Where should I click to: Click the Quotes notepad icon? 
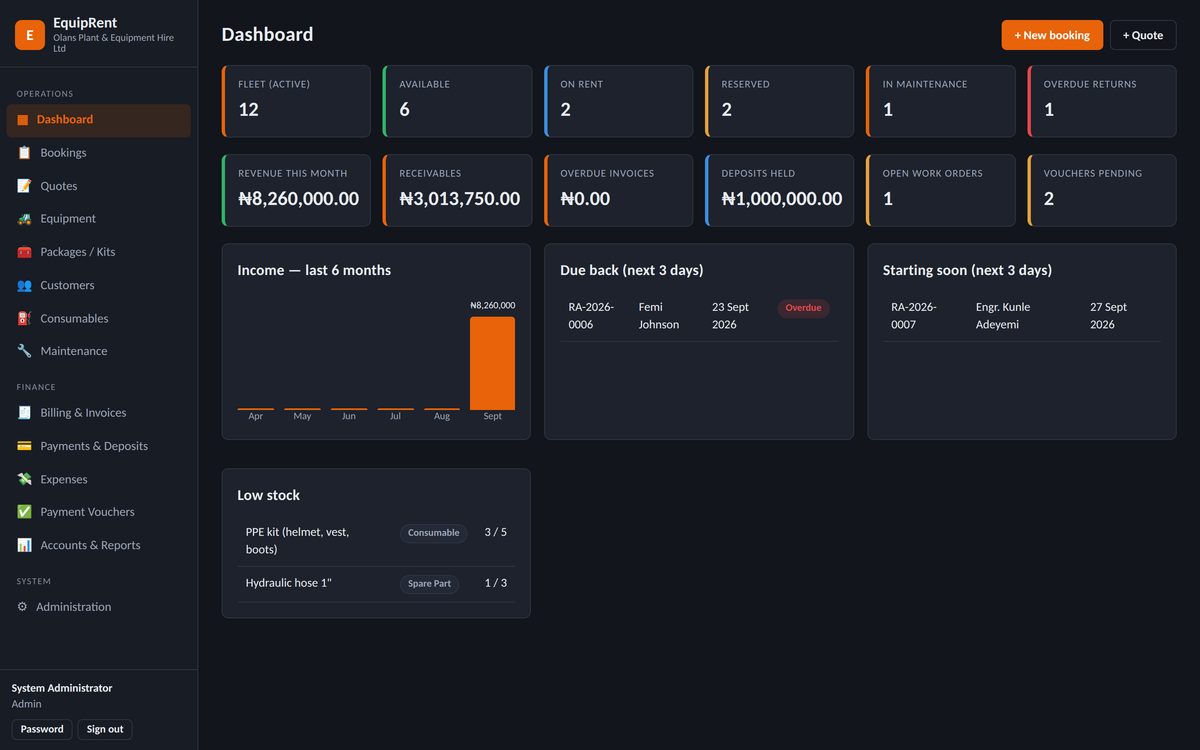click(x=24, y=186)
